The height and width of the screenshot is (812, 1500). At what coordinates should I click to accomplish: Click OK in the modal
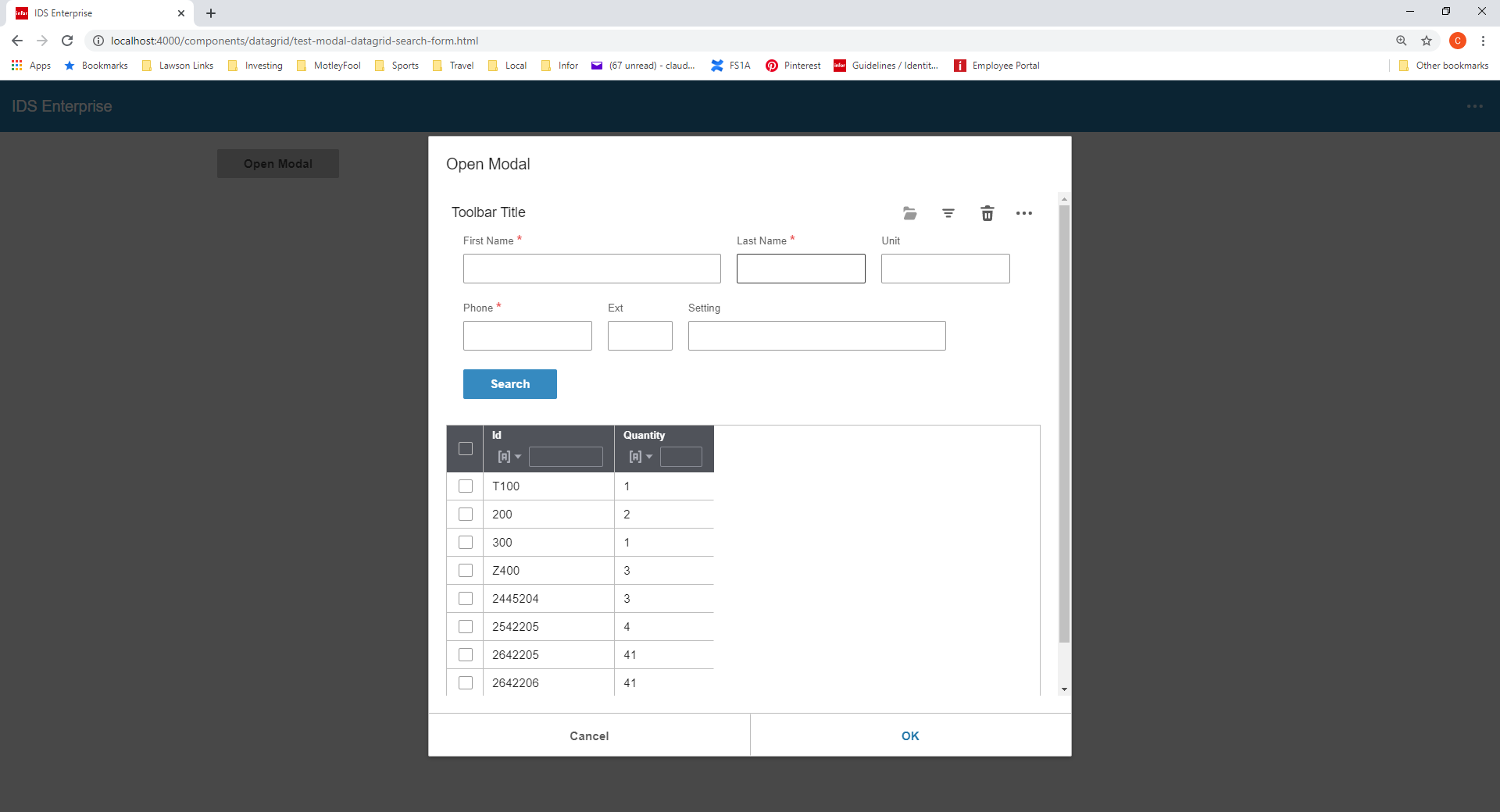pos(911,735)
